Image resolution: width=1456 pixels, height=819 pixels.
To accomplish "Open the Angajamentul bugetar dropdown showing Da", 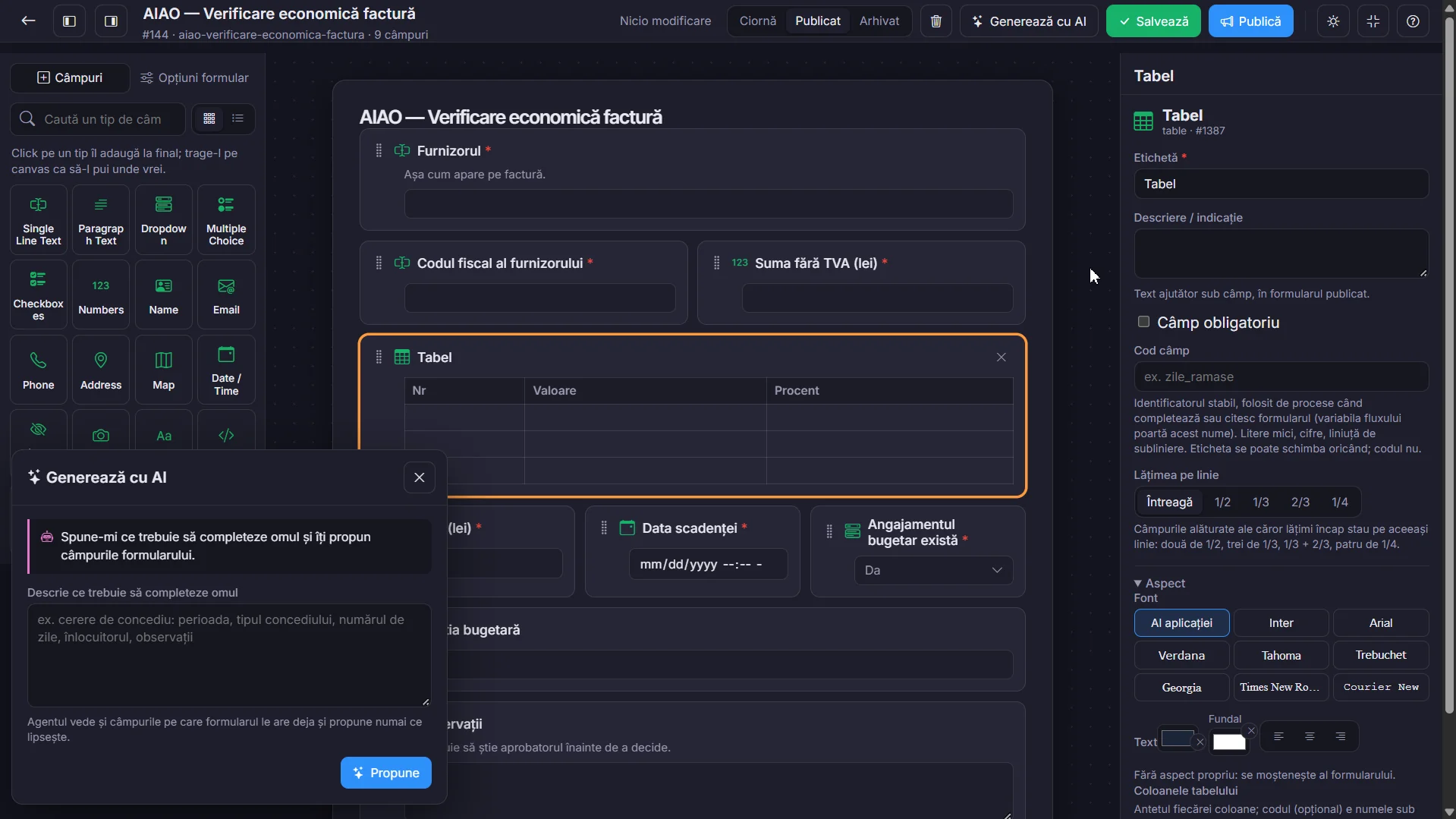I will coord(933,570).
